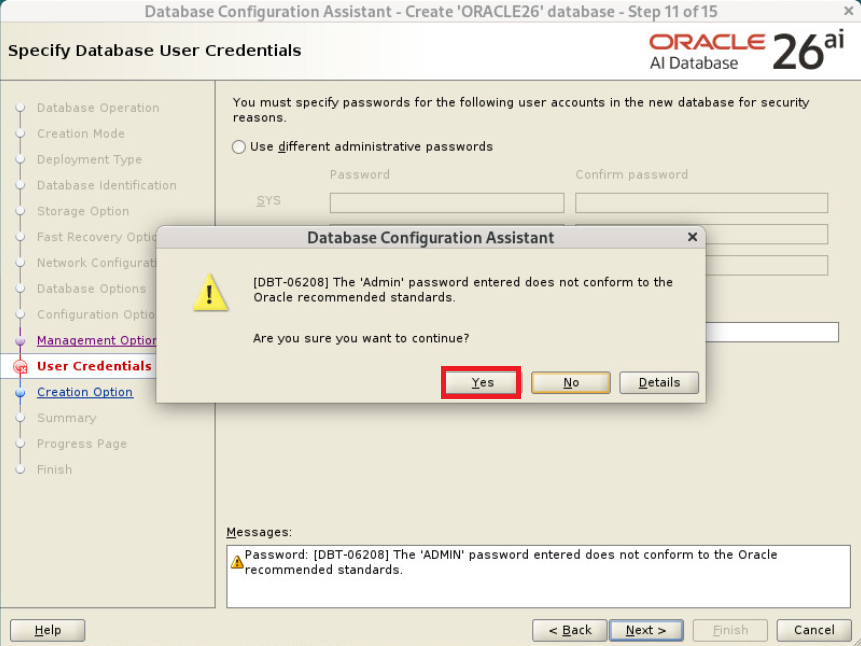Click the warning icon in Messages box
This screenshot has height=646, width=861.
(x=237, y=562)
